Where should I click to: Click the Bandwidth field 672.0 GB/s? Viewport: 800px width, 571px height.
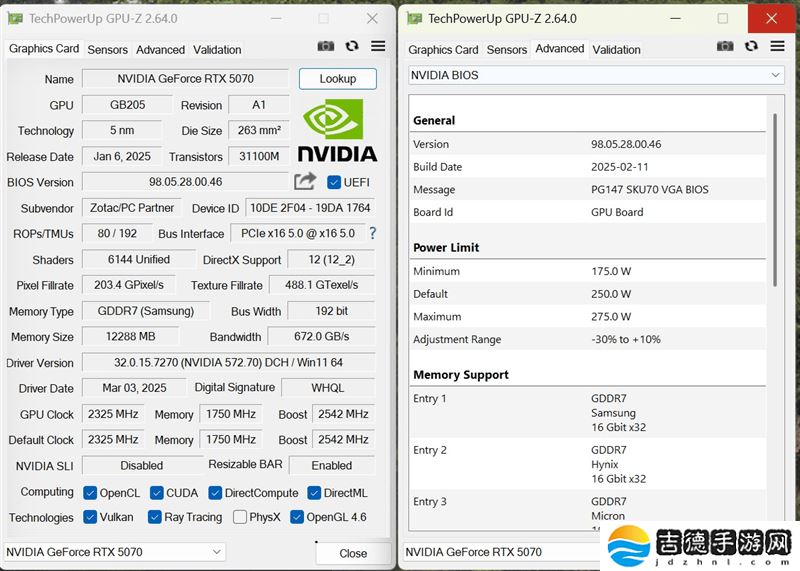(x=321, y=336)
